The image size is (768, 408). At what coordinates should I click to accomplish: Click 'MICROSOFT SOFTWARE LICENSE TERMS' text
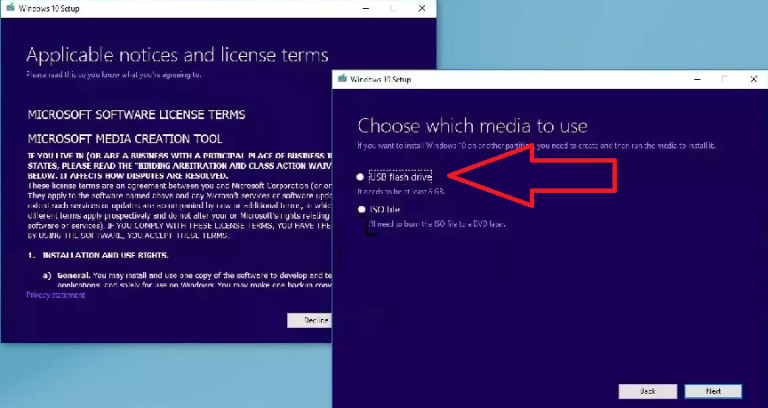point(137,115)
